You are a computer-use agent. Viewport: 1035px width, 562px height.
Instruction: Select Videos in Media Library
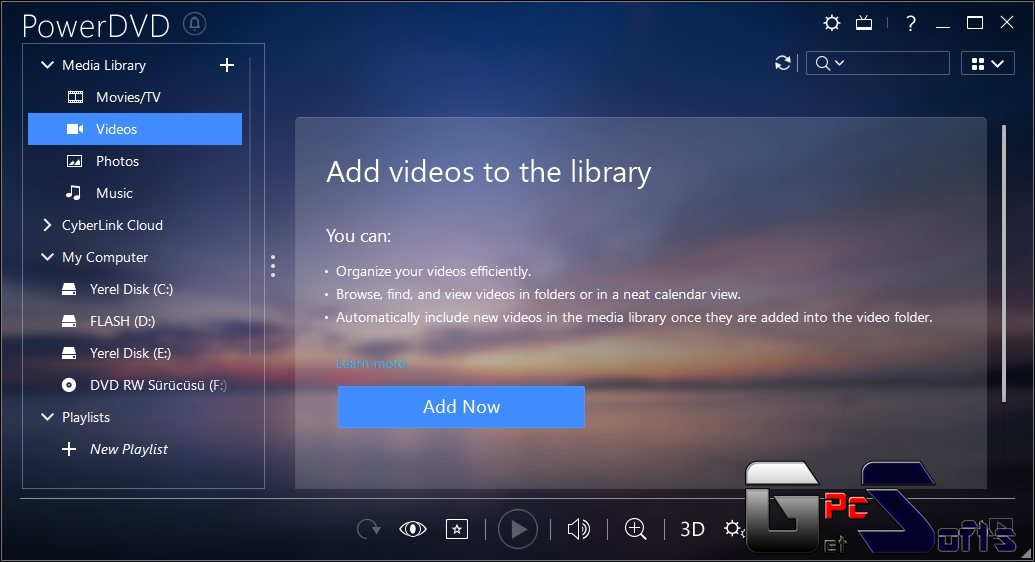pos(135,129)
